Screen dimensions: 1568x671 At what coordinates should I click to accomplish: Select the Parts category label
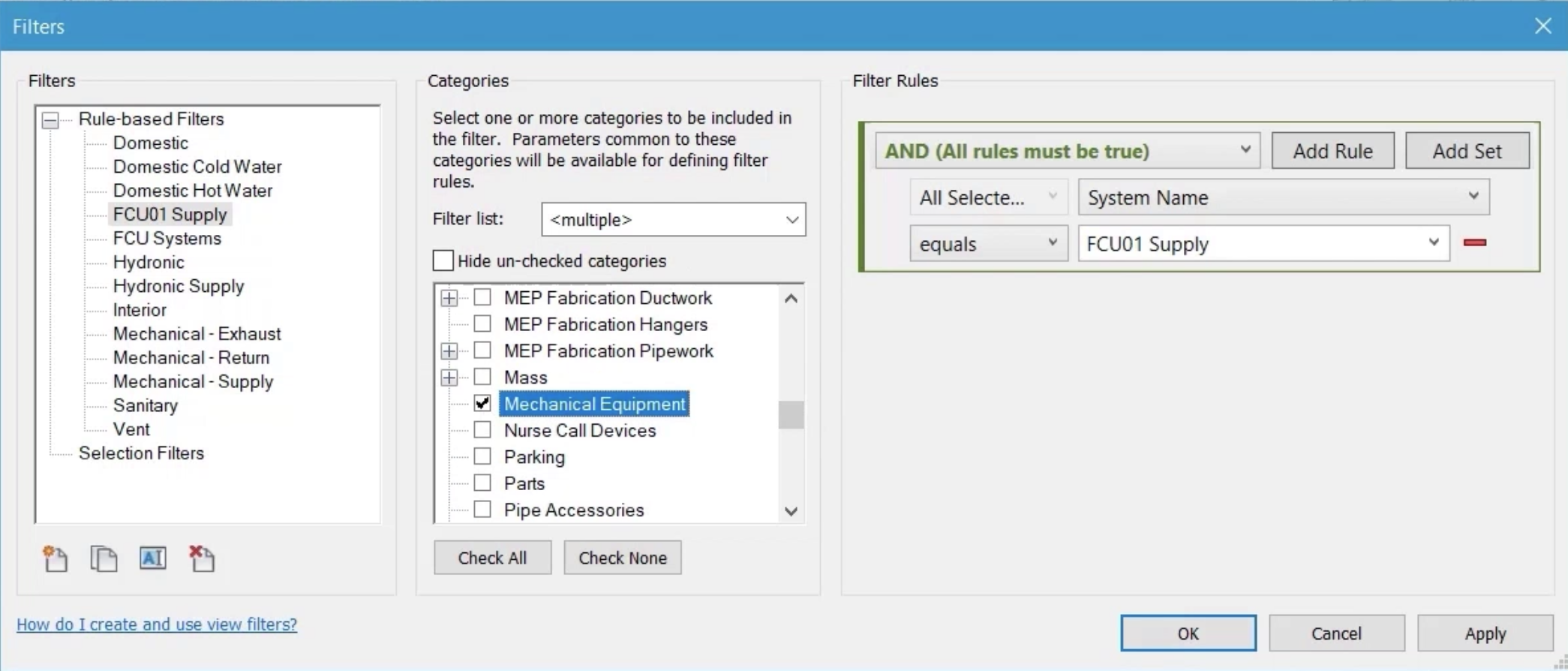[524, 483]
